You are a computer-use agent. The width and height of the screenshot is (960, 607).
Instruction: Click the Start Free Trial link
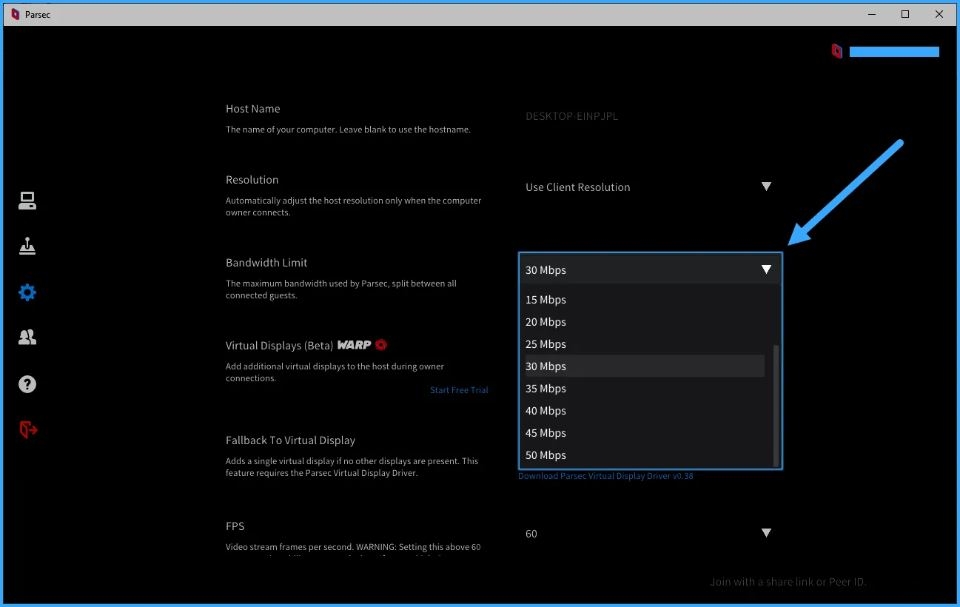459,390
